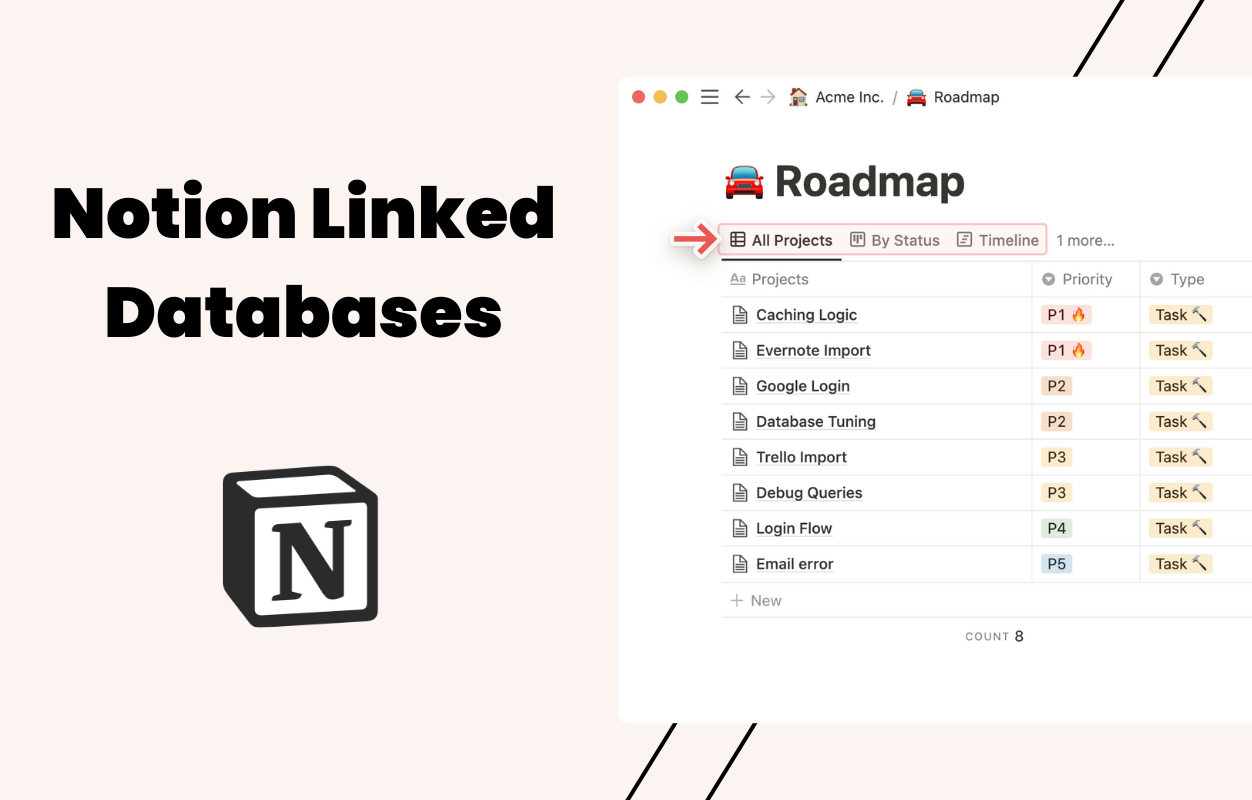1252x800 pixels.
Task: Click the page icon beside Evernote Import
Action: (739, 350)
